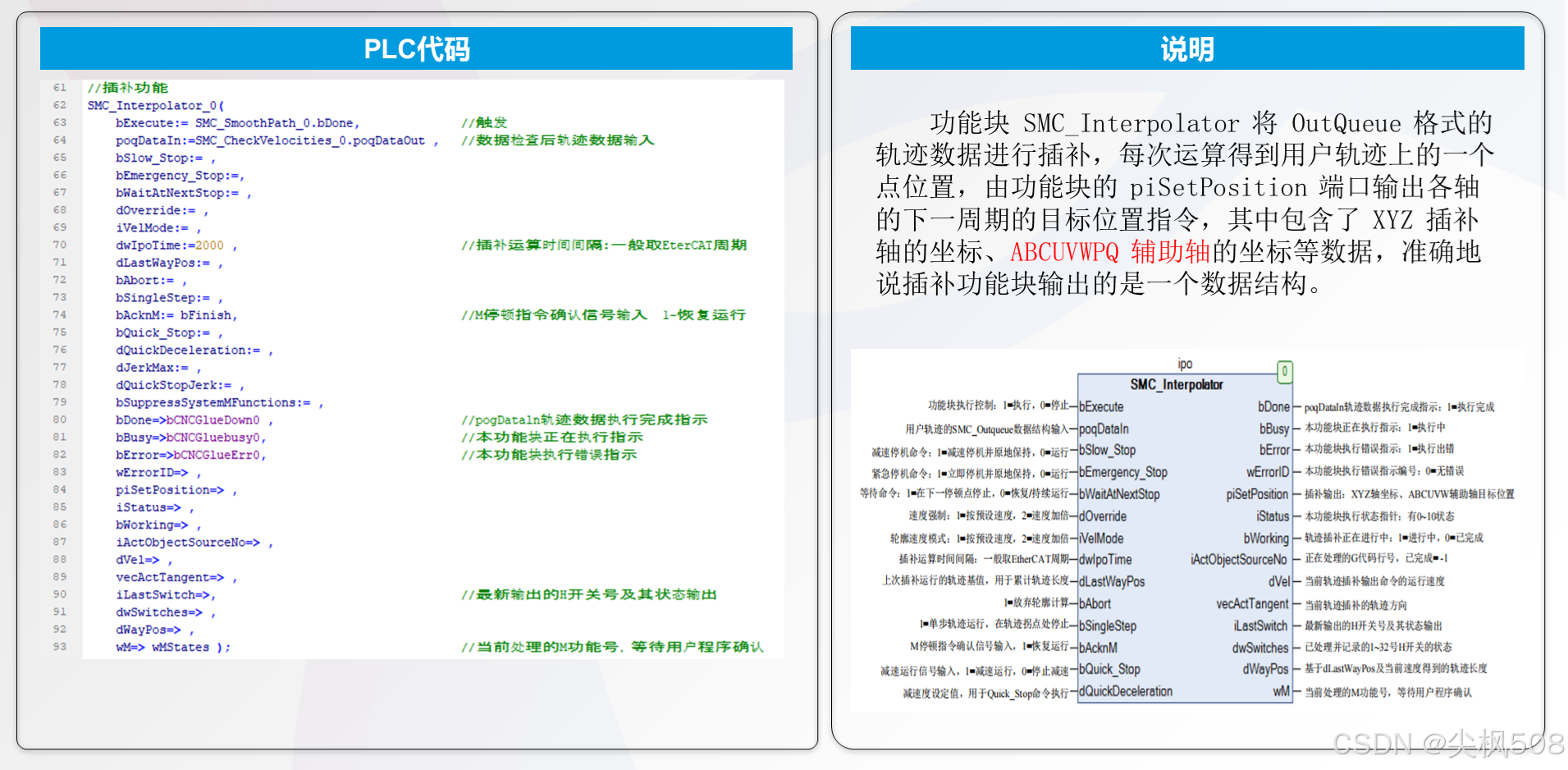Viewport: 1568px width, 770px height.
Task: Click the 'piSetPosition' output pin in diagram
Action: point(1257,494)
